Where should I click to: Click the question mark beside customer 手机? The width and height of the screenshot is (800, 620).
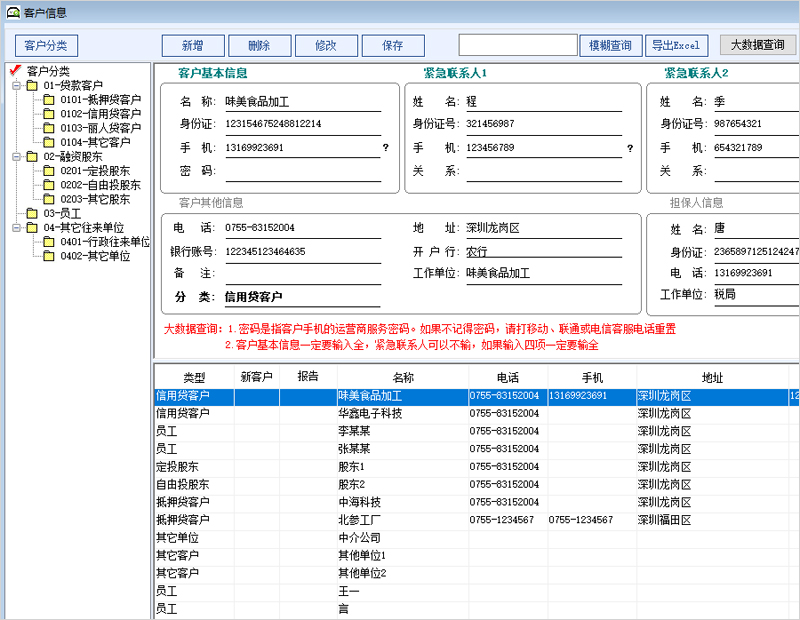[x=386, y=148]
